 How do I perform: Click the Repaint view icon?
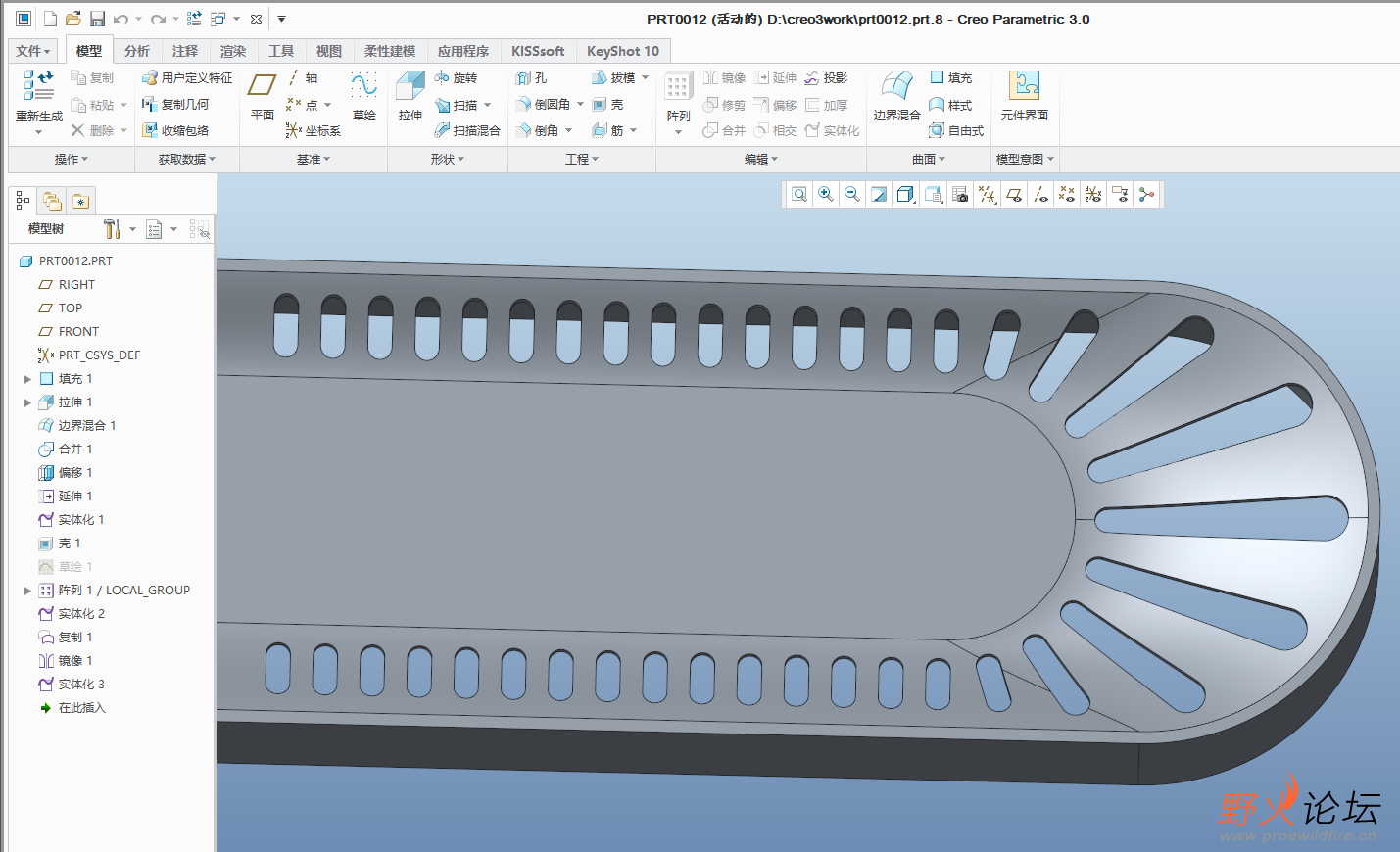879,195
